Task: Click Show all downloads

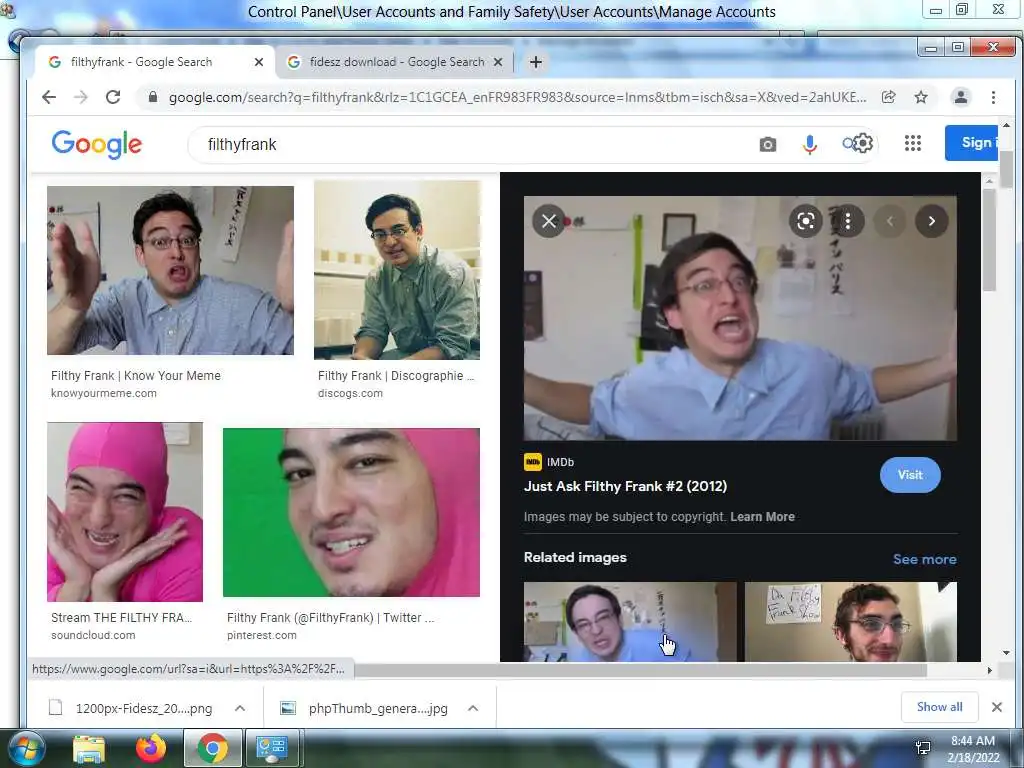Action: pyautogui.click(x=939, y=707)
